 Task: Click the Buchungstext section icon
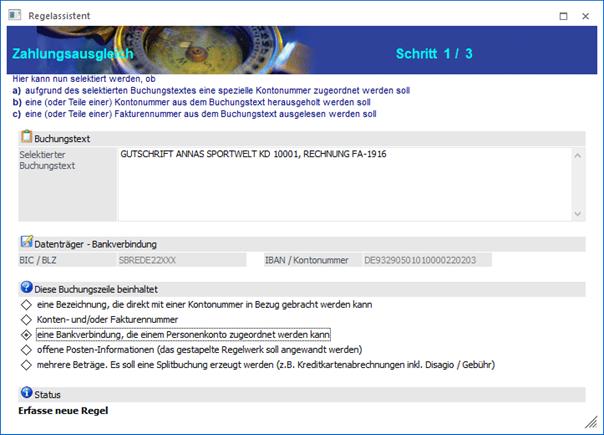[26, 136]
